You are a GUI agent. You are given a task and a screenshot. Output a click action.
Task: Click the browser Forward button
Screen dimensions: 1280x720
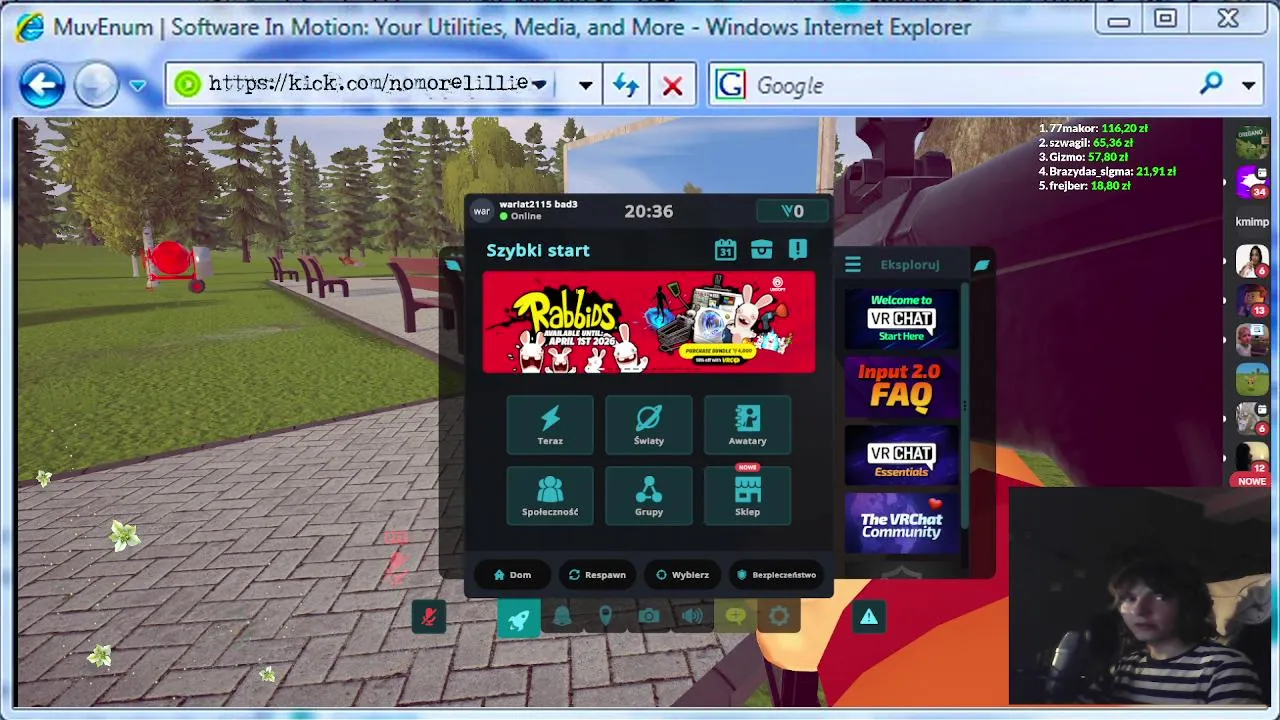click(x=96, y=85)
